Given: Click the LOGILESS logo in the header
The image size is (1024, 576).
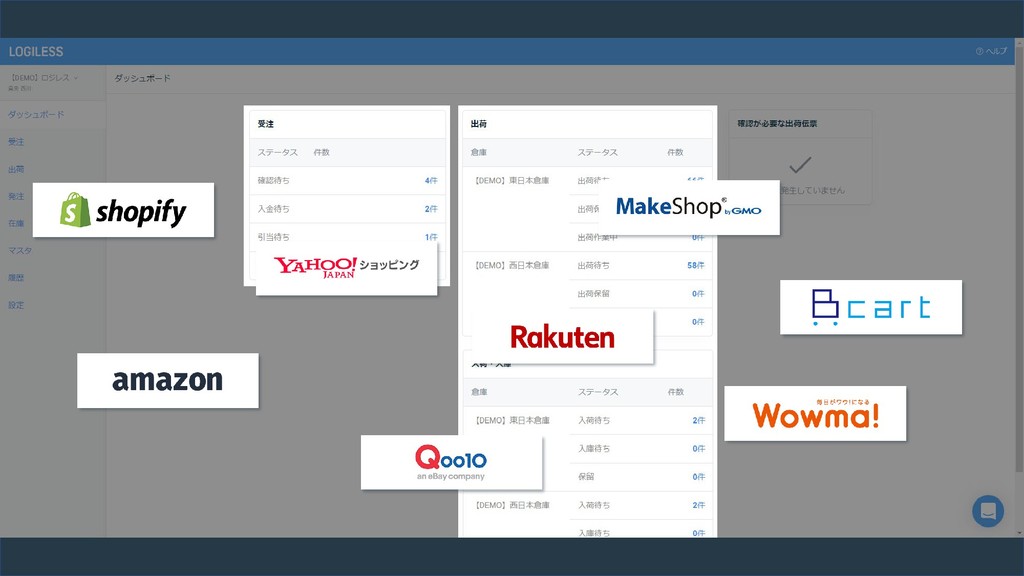Looking at the screenshot, I should pos(36,52).
